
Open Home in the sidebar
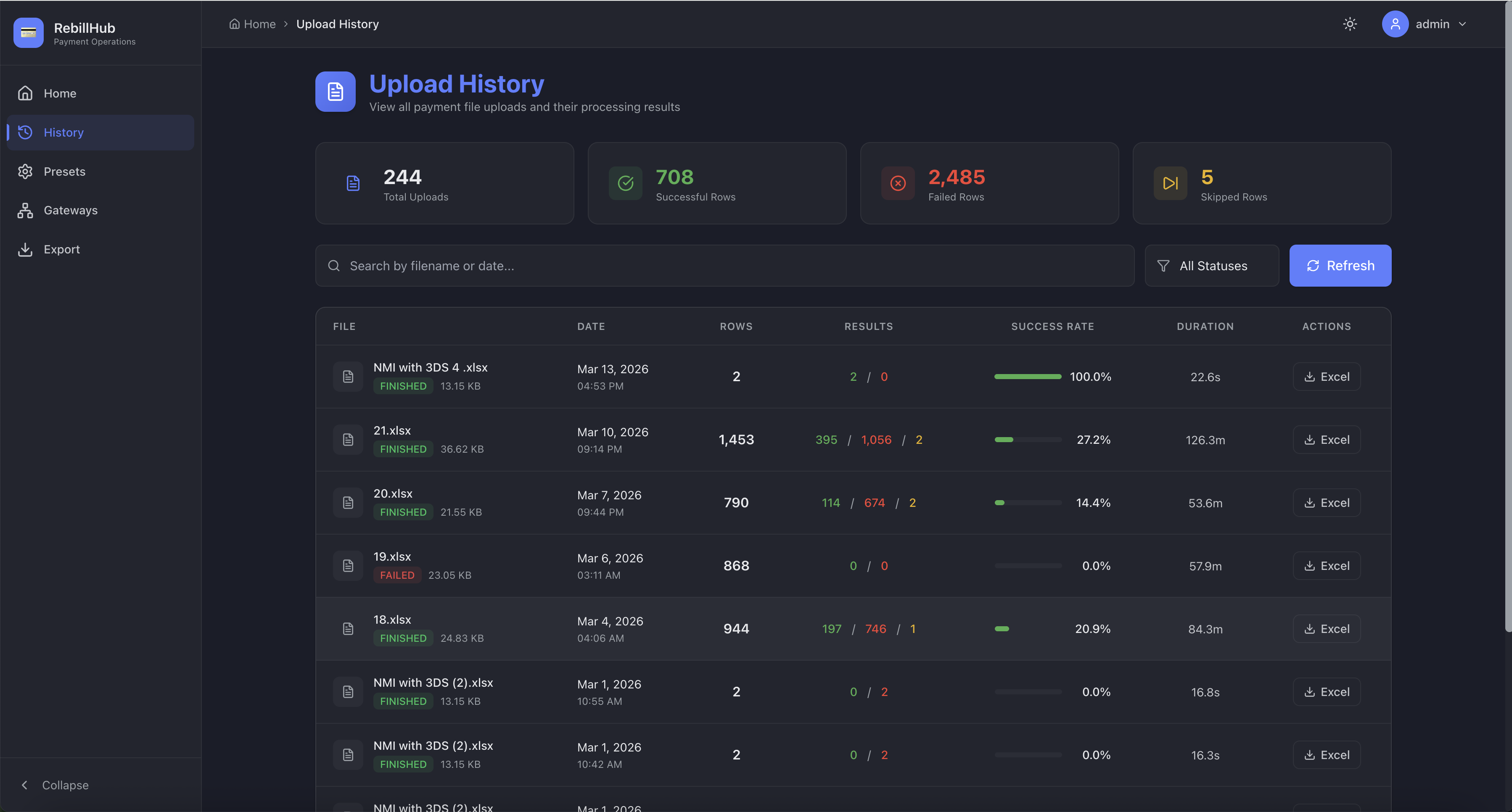click(x=100, y=93)
